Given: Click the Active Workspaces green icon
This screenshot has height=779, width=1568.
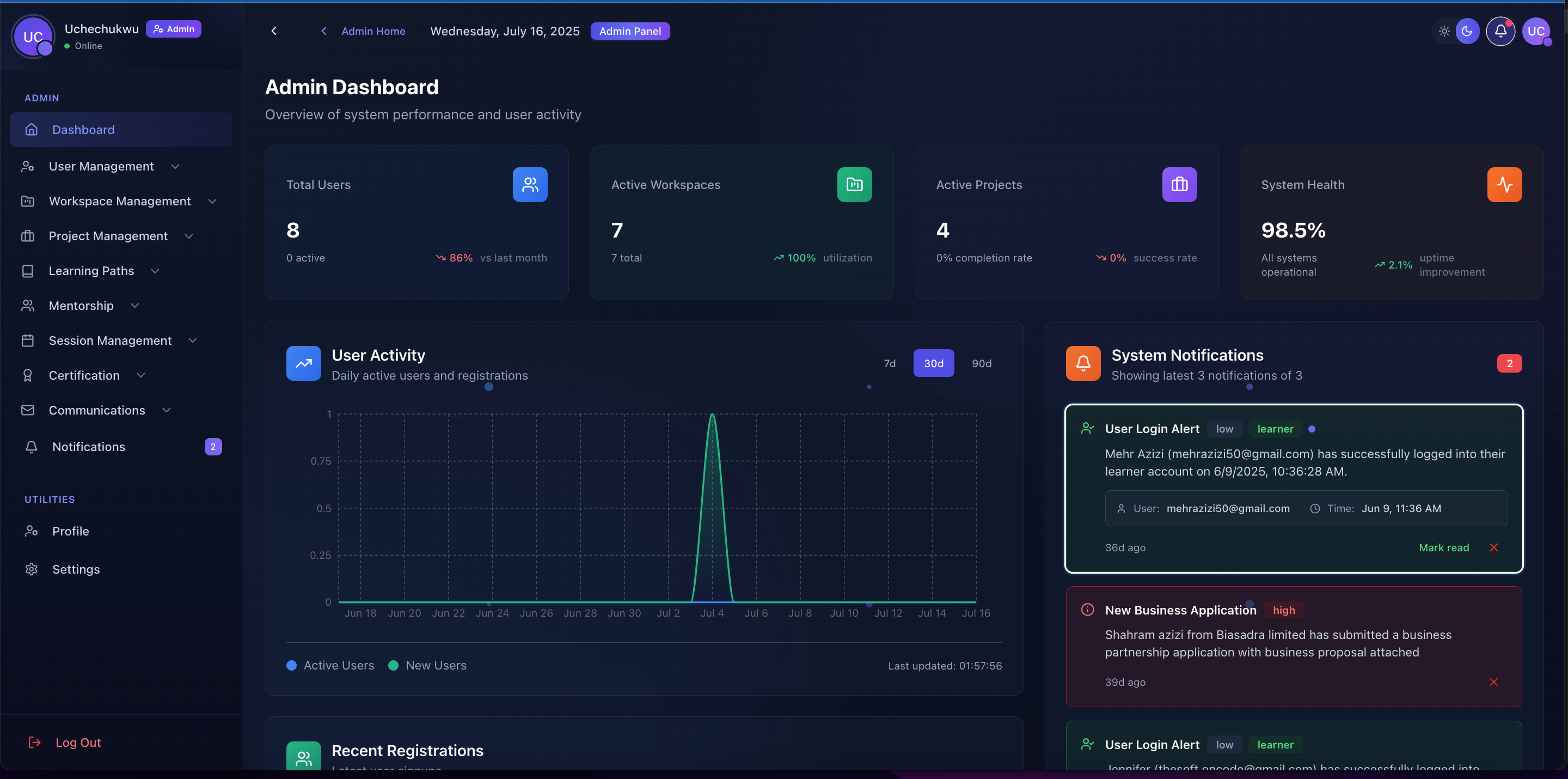Looking at the screenshot, I should click(x=854, y=185).
